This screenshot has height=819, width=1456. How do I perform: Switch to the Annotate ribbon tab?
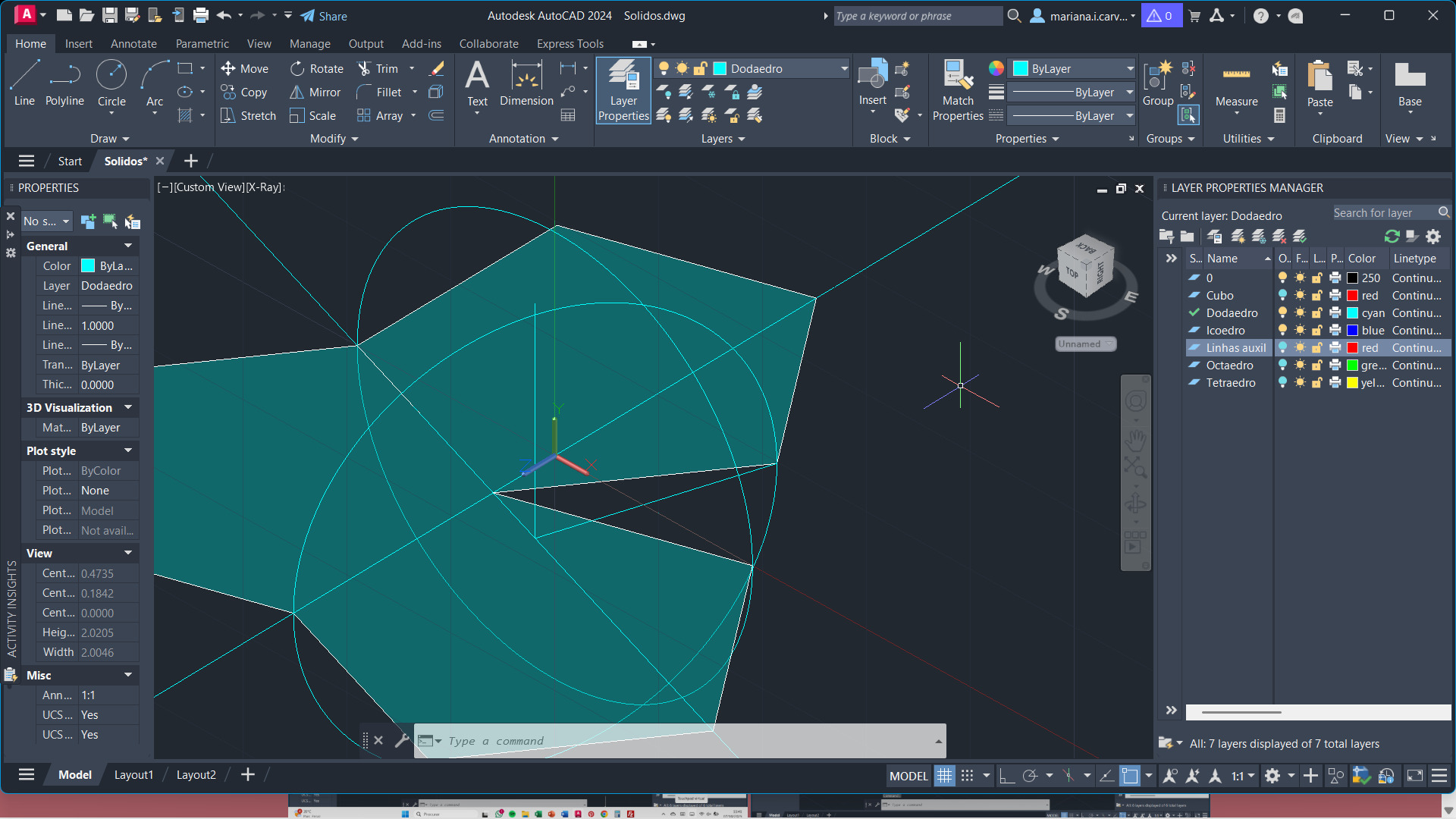point(133,44)
